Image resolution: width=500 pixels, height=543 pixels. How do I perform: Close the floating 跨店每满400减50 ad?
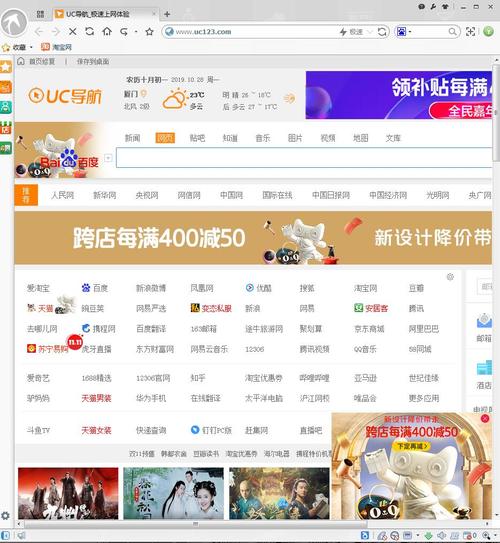tap(485, 418)
